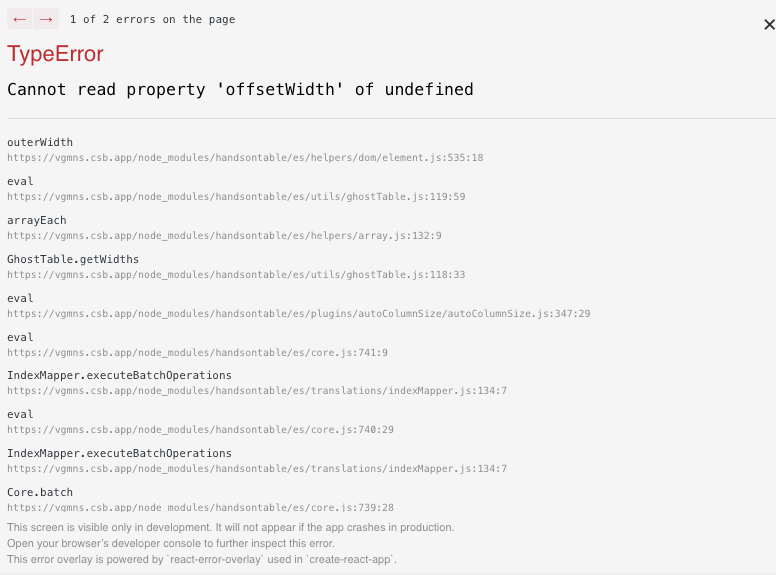
Task: Open Core.batch frame at core.js:739:28
Action: click(x=200, y=507)
